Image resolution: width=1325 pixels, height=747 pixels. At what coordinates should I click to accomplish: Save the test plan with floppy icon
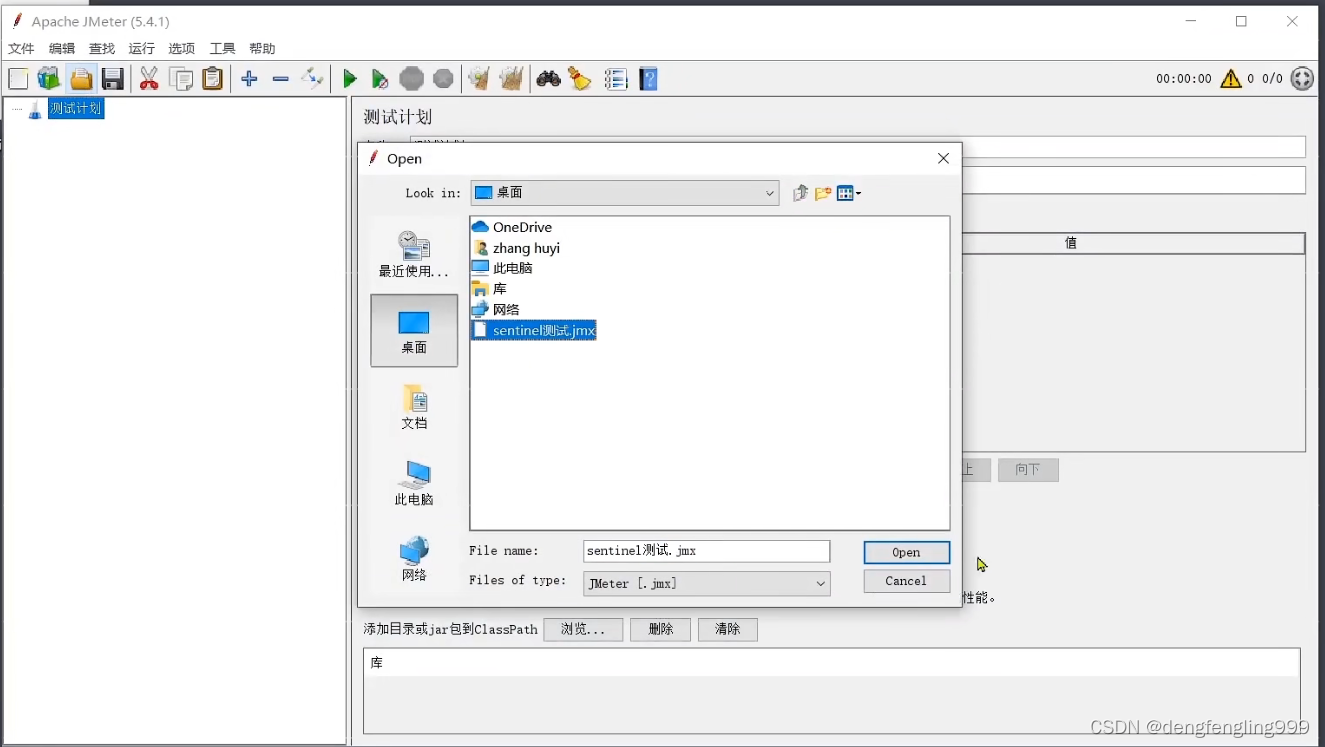[113, 79]
